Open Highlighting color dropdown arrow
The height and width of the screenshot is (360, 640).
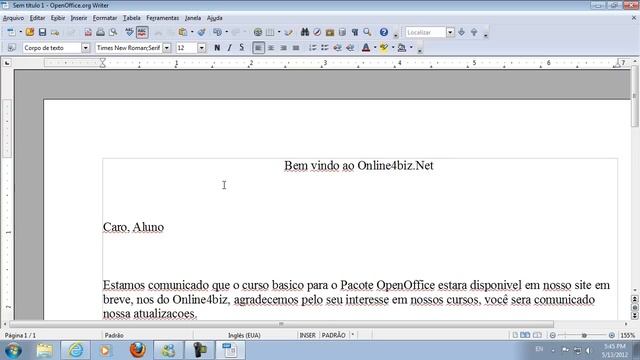coord(393,48)
